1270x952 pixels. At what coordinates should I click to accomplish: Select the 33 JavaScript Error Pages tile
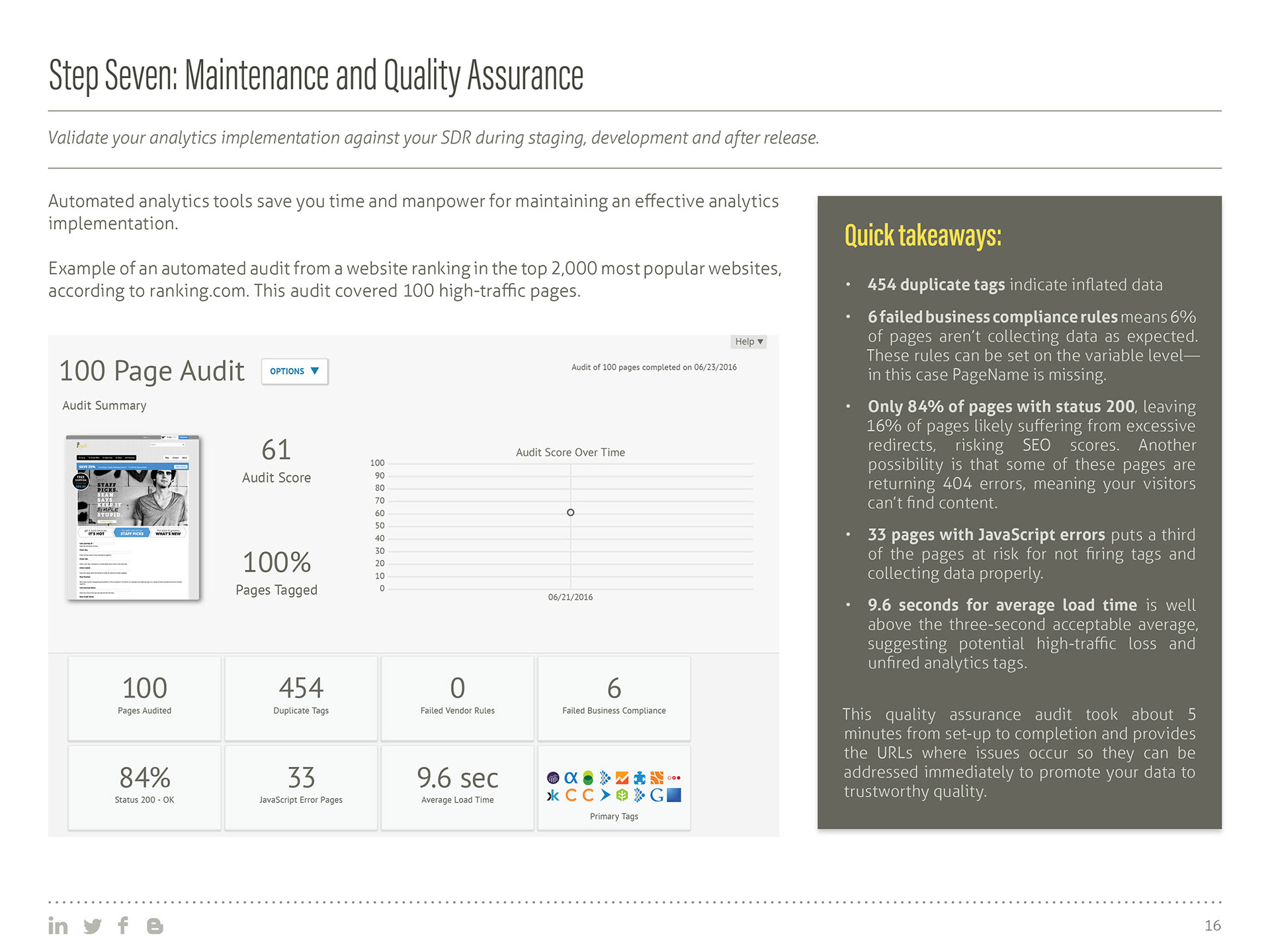(x=301, y=787)
